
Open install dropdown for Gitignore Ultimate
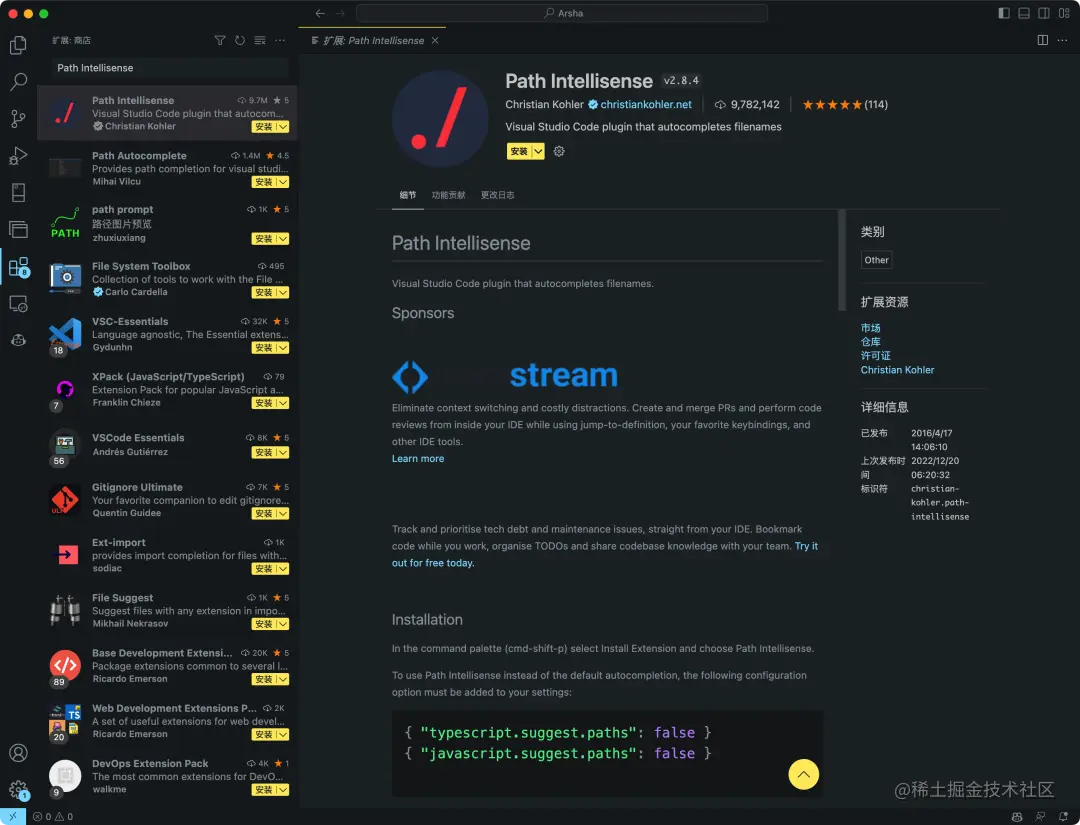point(282,513)
